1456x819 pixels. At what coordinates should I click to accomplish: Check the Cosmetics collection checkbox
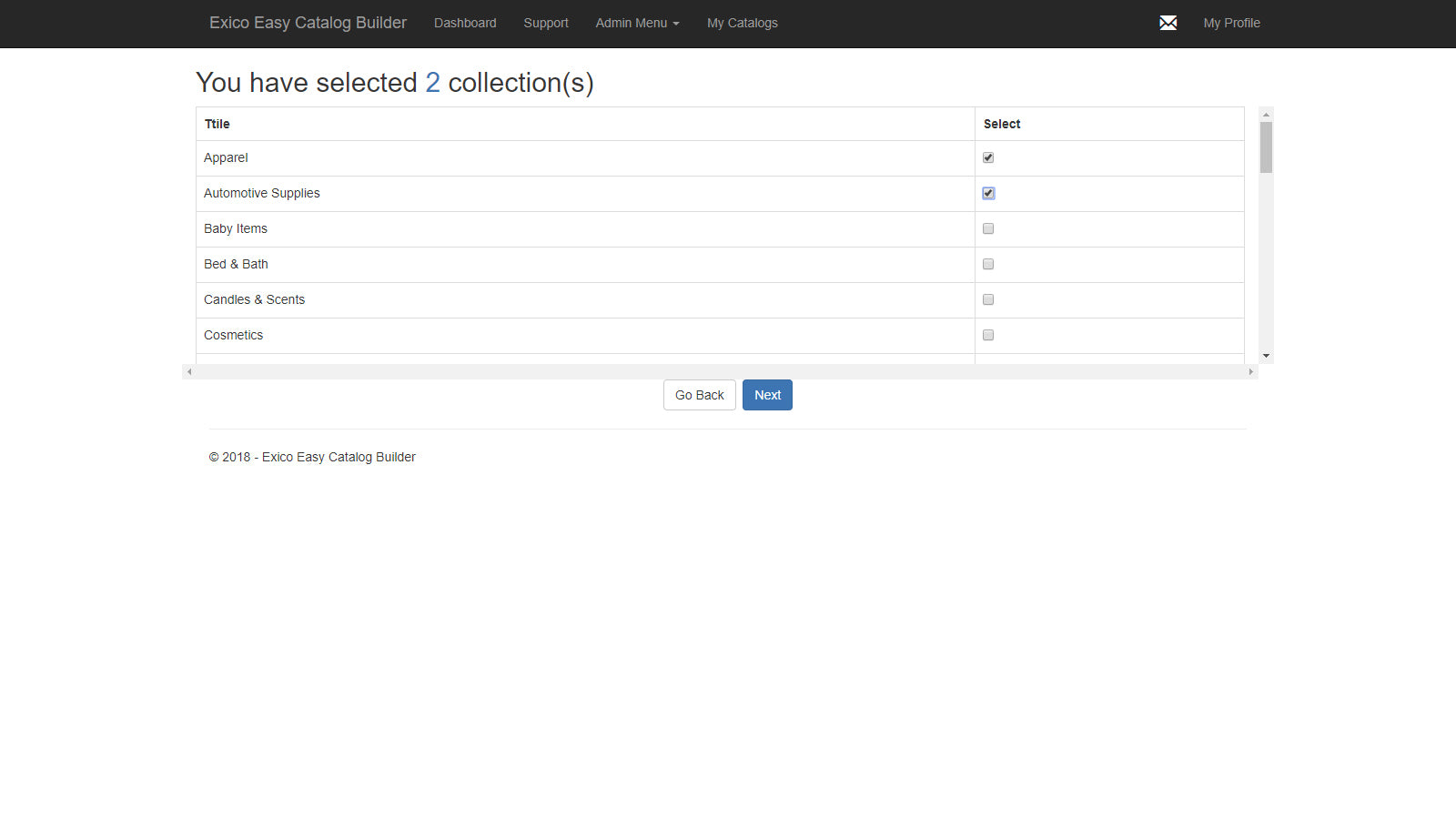[x=988, y=335]
